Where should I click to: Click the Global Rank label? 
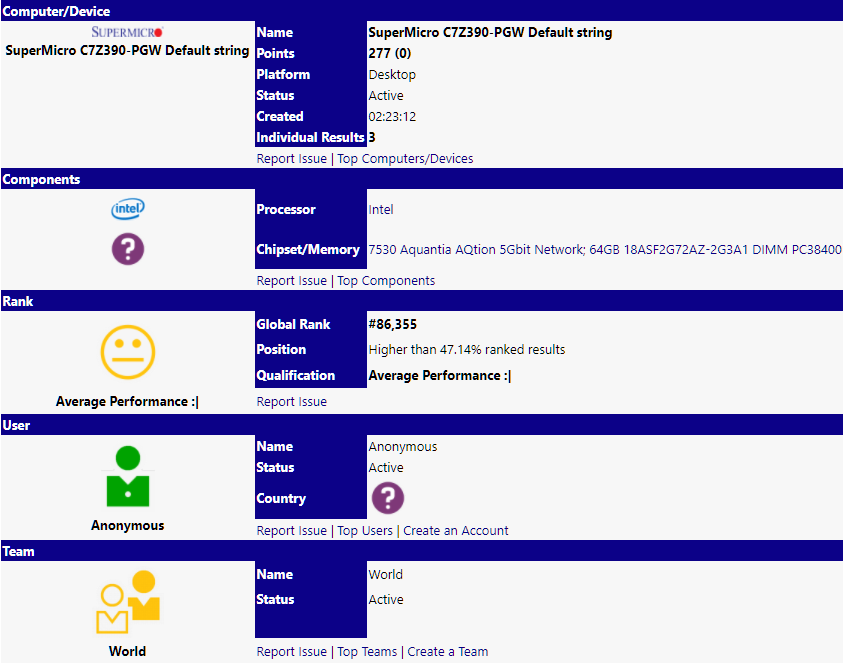click(x=294, y=324)
